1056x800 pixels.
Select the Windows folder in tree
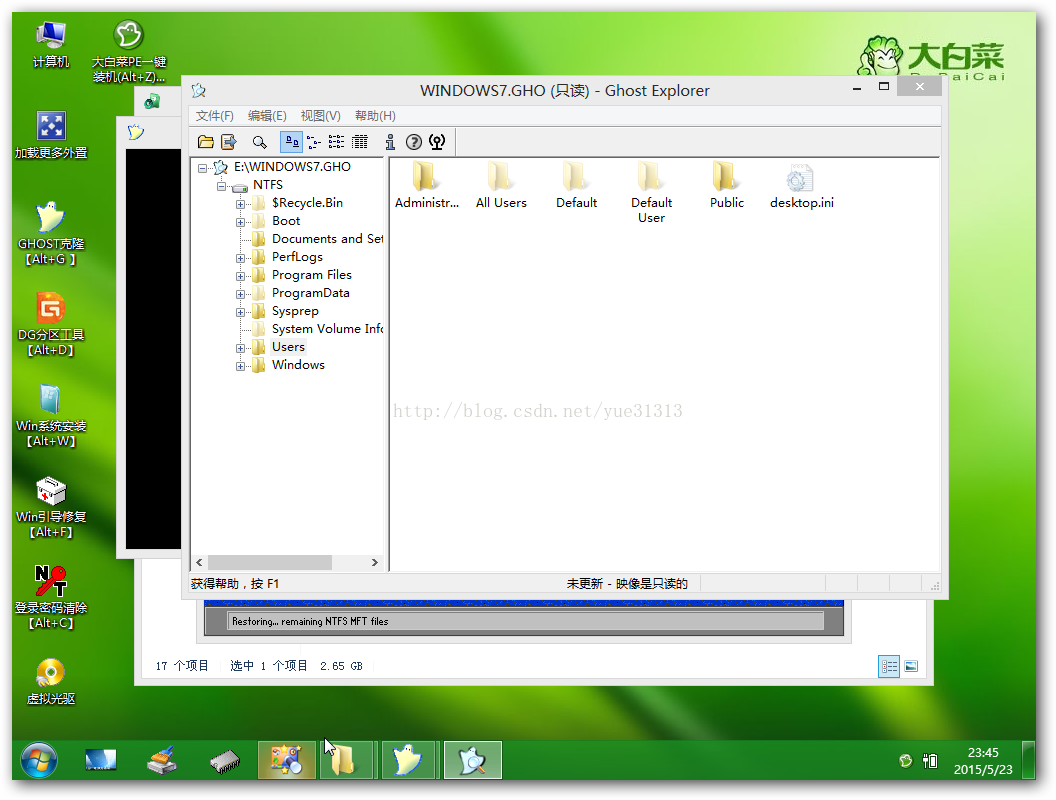[x=298, y=365]
